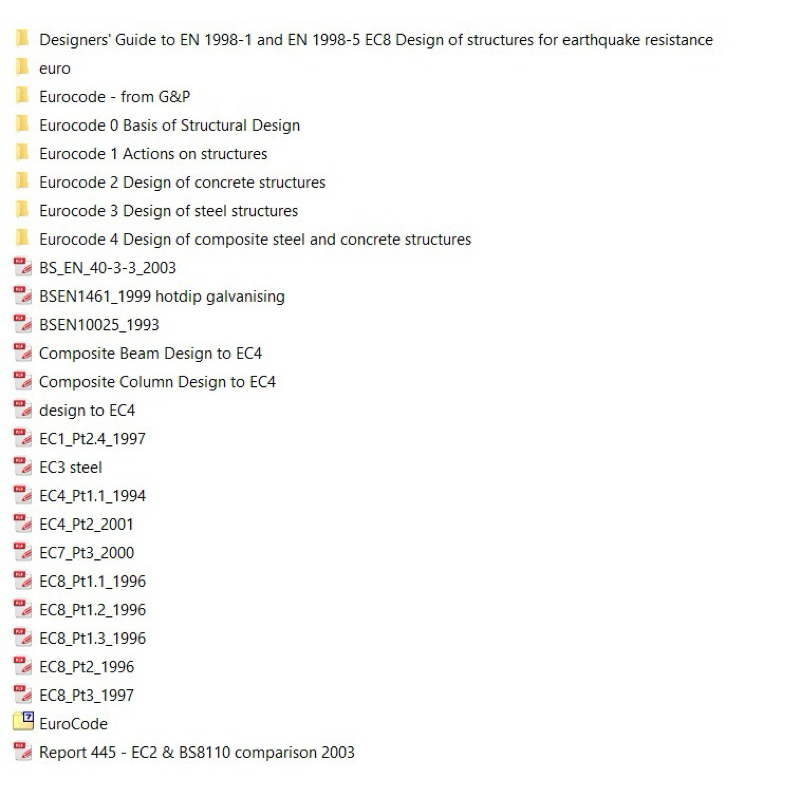800x800 pixels.
Task: Click file name 'EC8_Pt2_1996'
Action: tap(86, 667)
